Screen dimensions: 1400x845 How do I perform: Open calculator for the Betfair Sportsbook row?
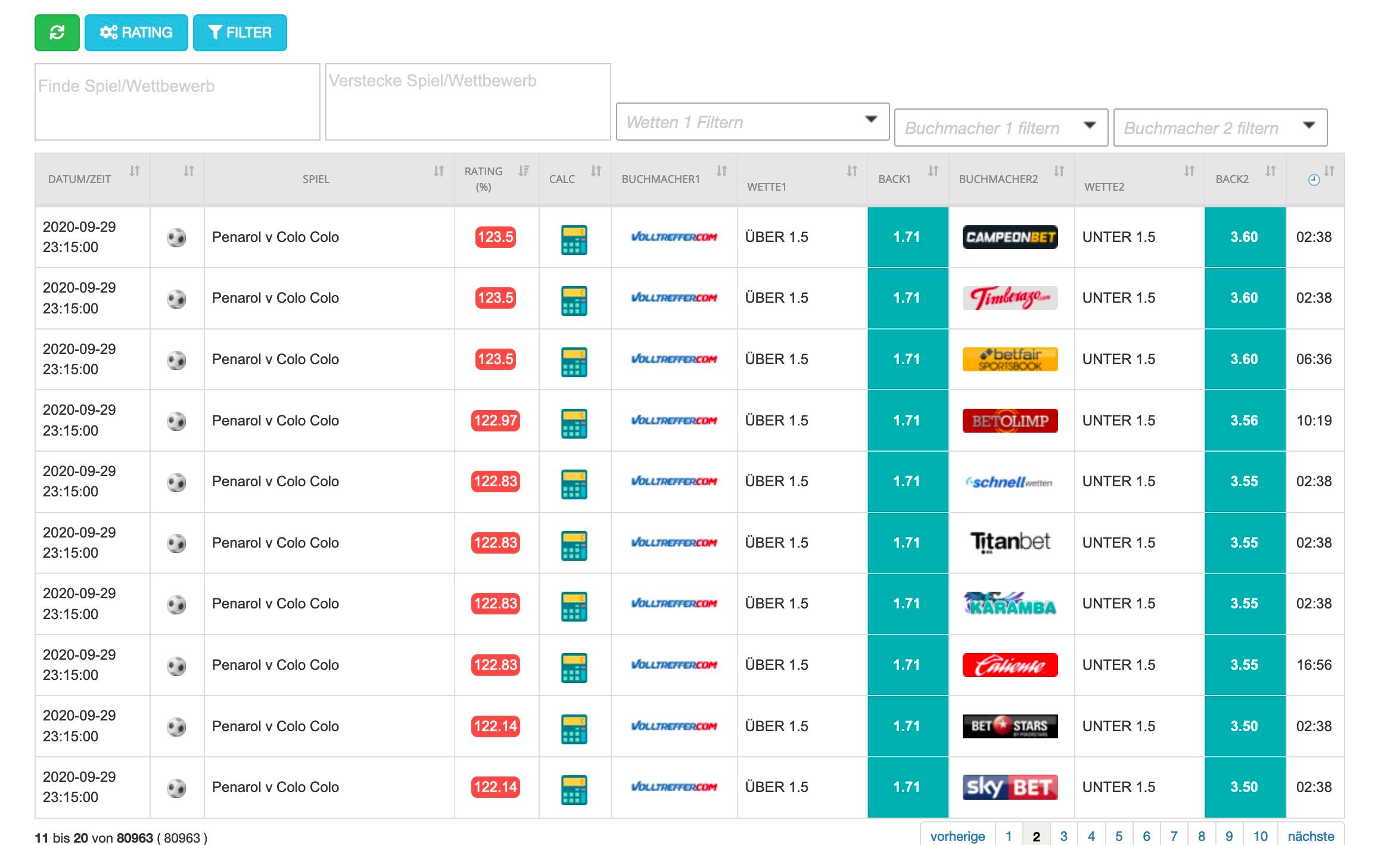tap(574, 362)
